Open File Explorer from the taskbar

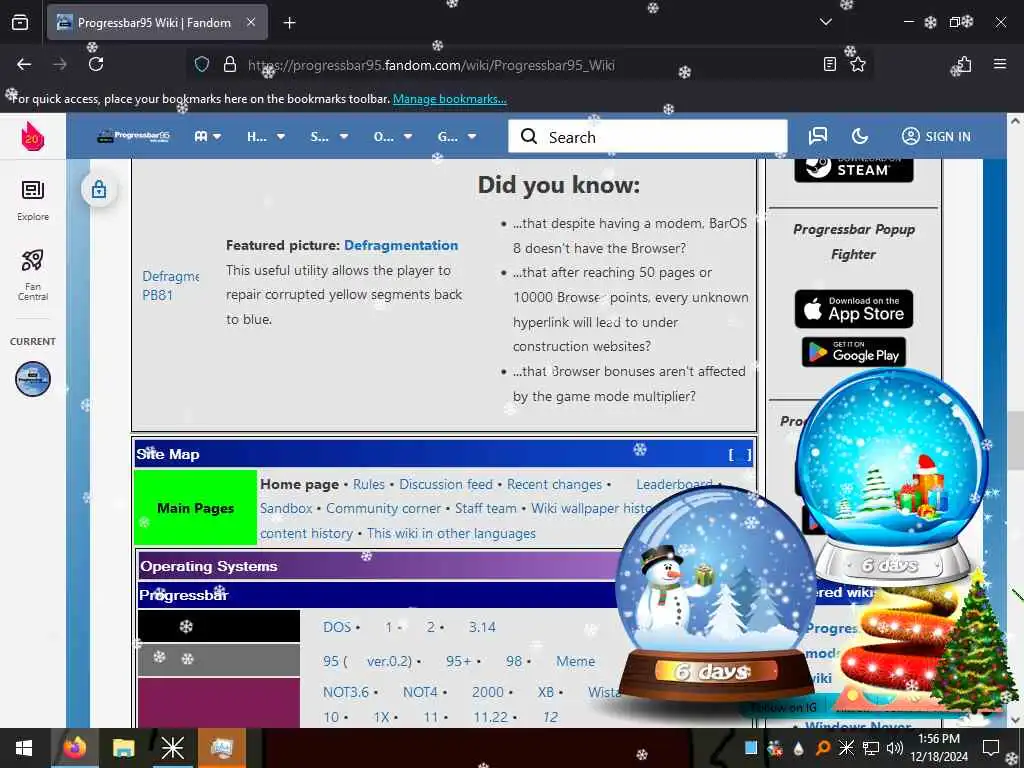(123, 748)
